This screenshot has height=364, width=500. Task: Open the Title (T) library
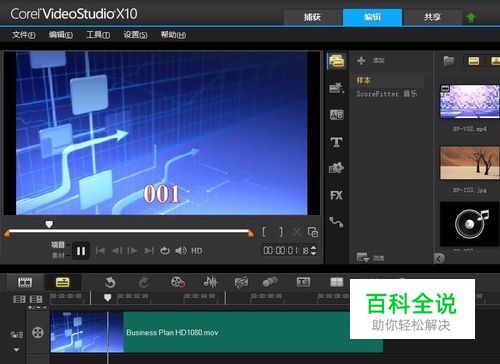(x=337, y=142)
